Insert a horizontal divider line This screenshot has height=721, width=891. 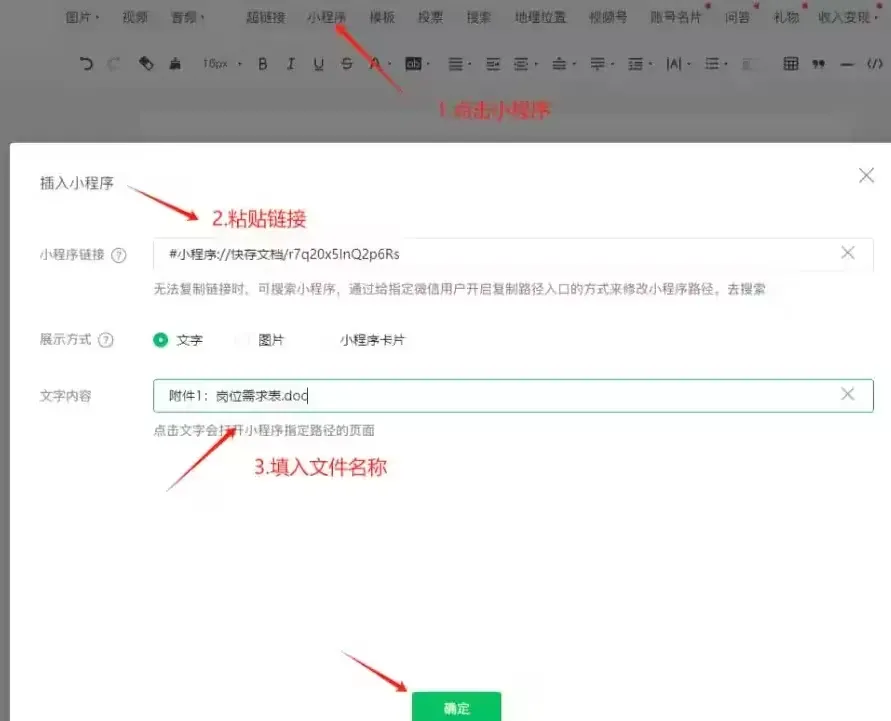point(847,64)
